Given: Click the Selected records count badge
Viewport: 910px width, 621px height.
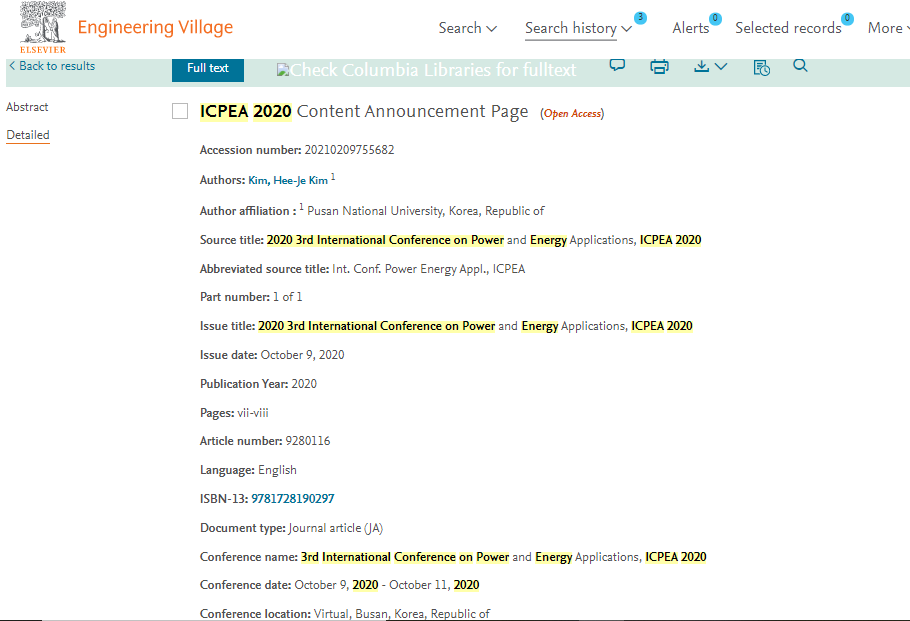Looking at the screenshot, I should [847, 19].
